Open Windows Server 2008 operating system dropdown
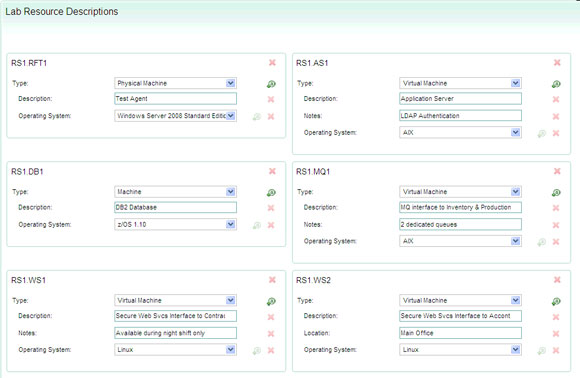The height and width of the screenshot is (378, 580). (x=175, y=116)
